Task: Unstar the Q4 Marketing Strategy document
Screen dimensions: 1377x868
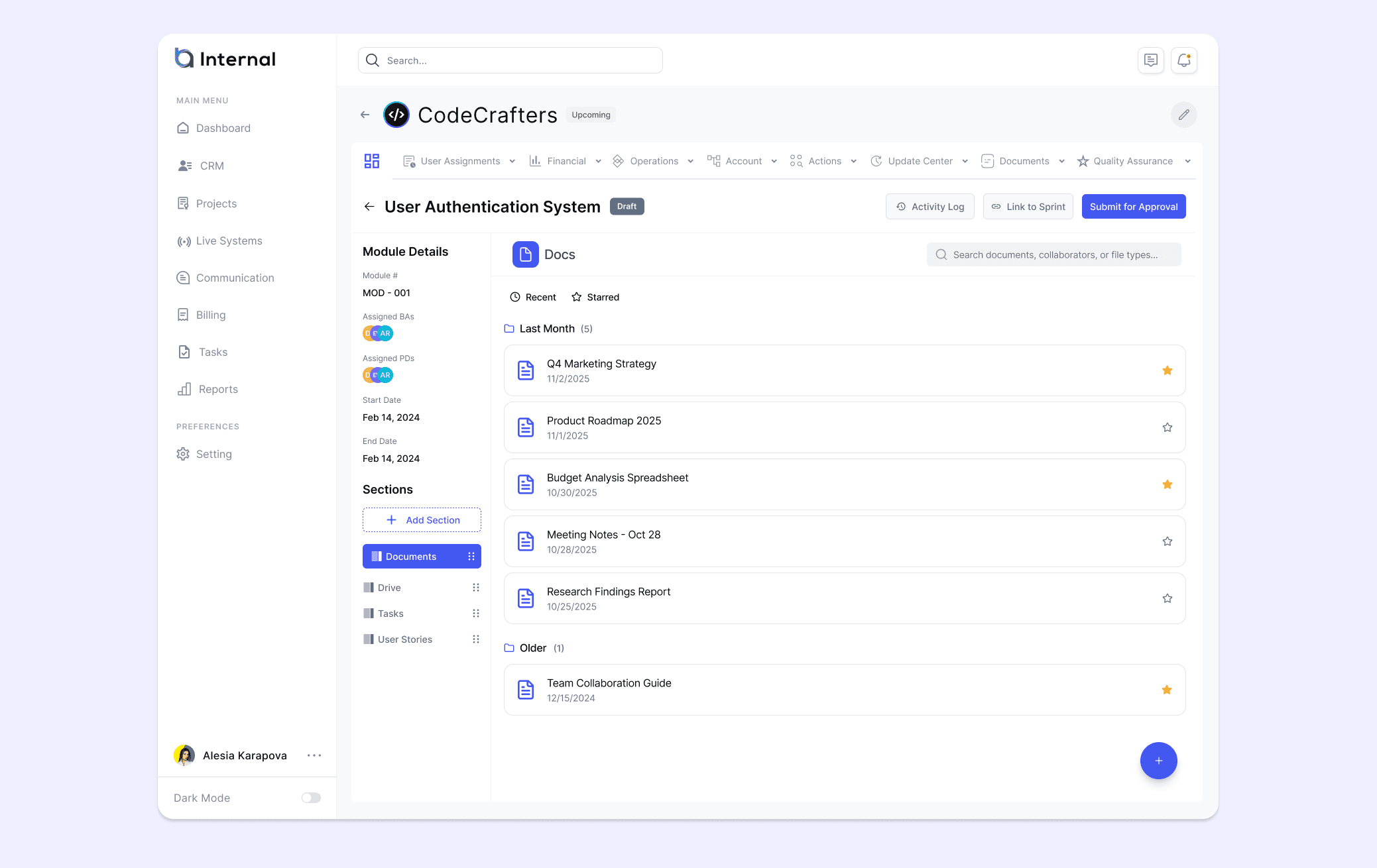Action: pos(1167,370)
